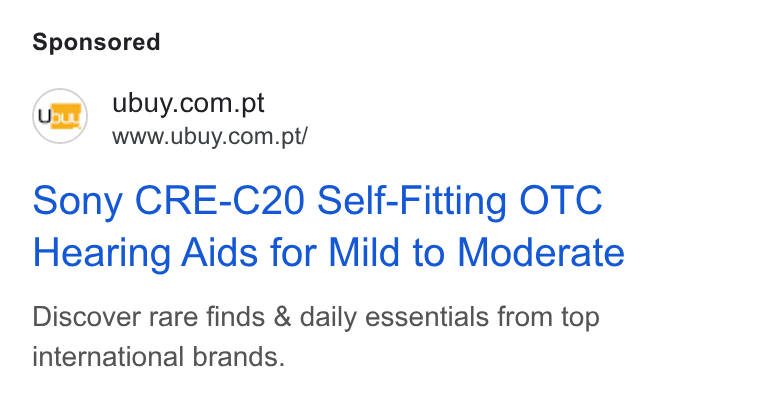Click the ubuy.com.pt site name
Viewport: 760px width, 398px height.
click(x=188, y=103)
